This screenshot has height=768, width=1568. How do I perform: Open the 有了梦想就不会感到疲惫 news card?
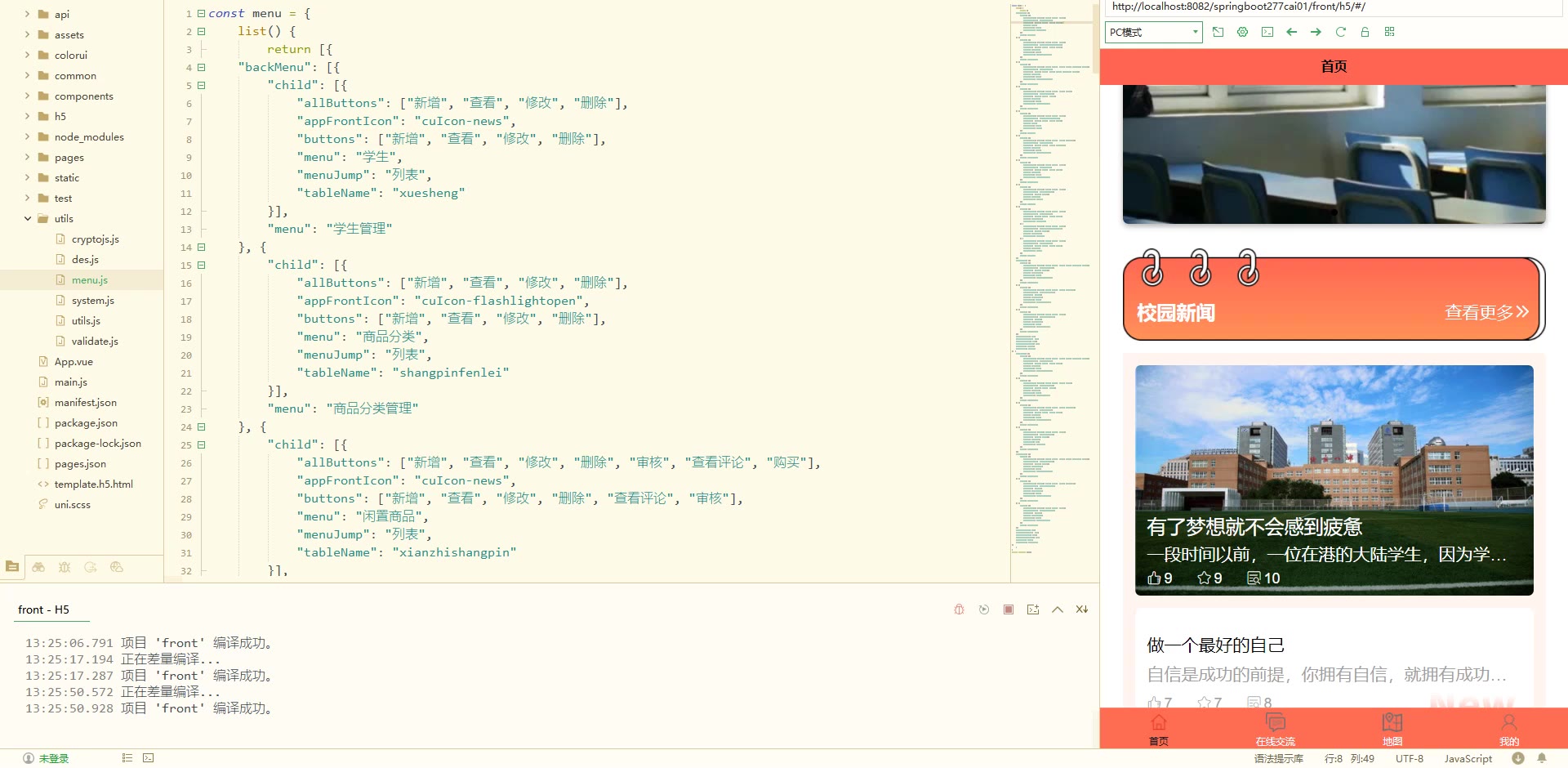point(1334,480)
